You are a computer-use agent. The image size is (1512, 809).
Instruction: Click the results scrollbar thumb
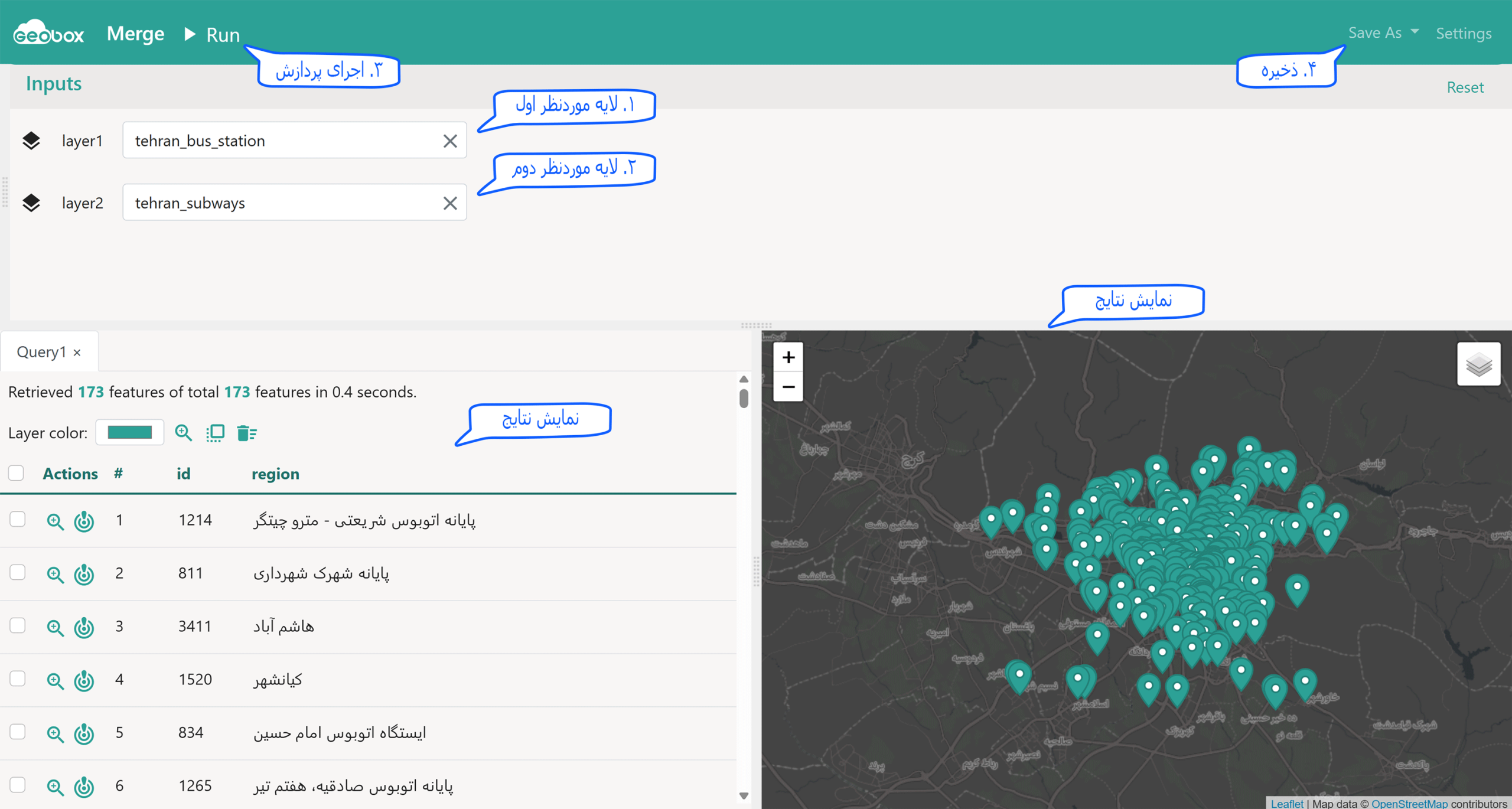[x=744, y=398]
